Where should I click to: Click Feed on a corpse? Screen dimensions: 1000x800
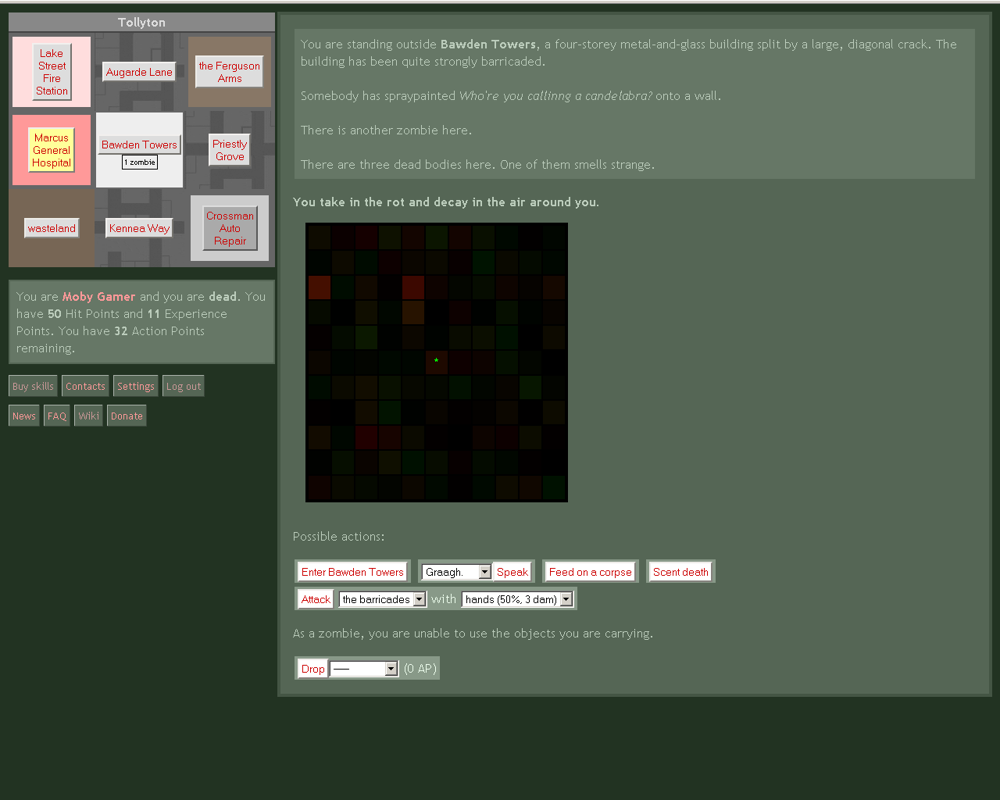click(x=590, y=572)
